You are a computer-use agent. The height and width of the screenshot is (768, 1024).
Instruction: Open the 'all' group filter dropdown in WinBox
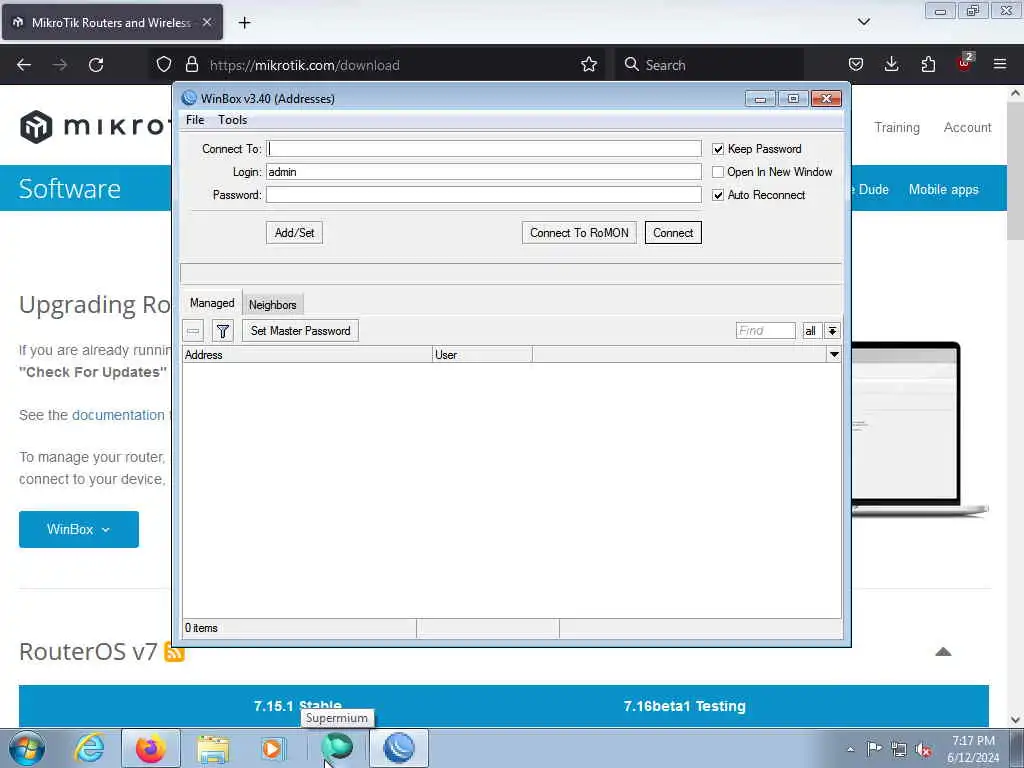click(x=832, y=331)
